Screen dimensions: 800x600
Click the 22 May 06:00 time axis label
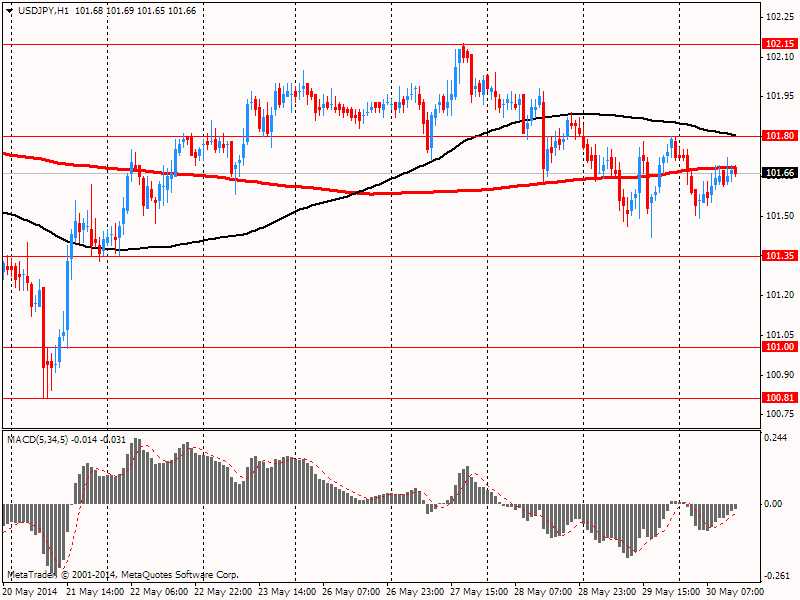[x=159, y=592]
